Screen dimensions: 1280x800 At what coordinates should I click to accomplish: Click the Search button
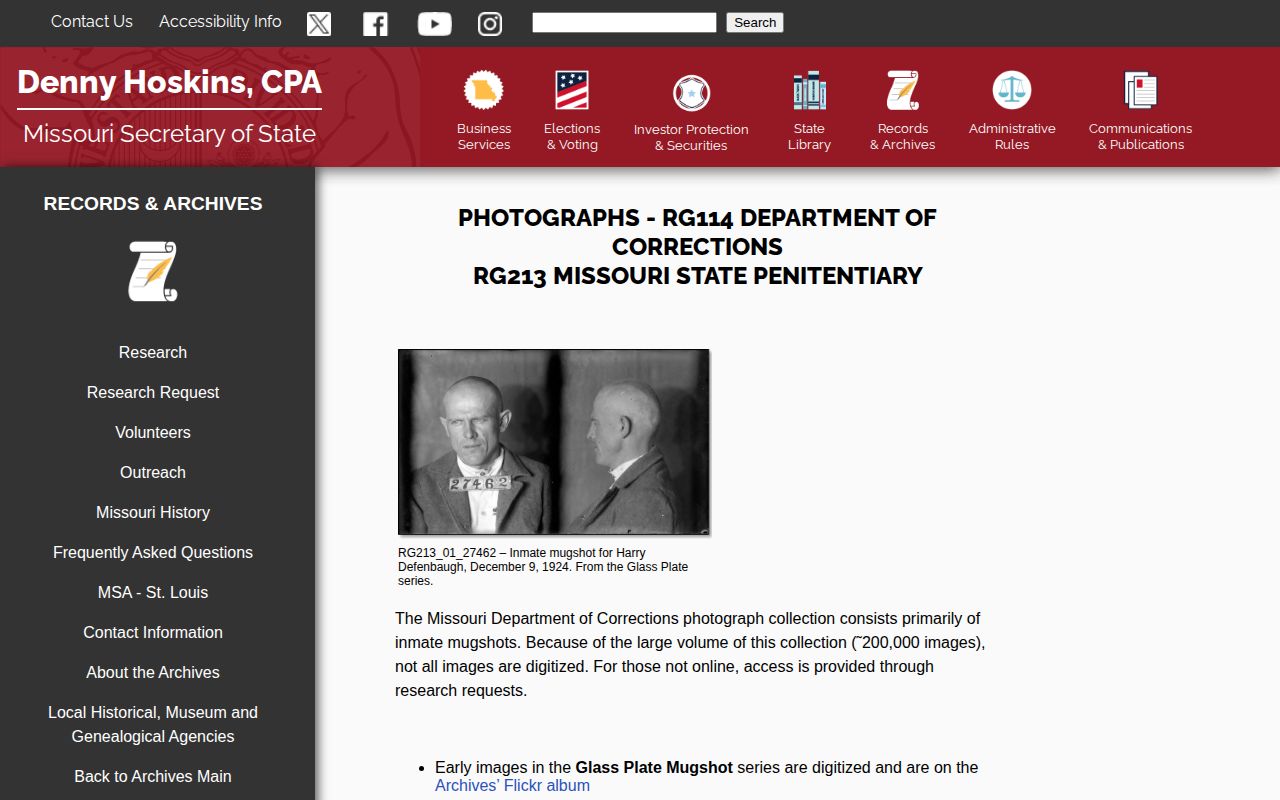coord(755,22)
